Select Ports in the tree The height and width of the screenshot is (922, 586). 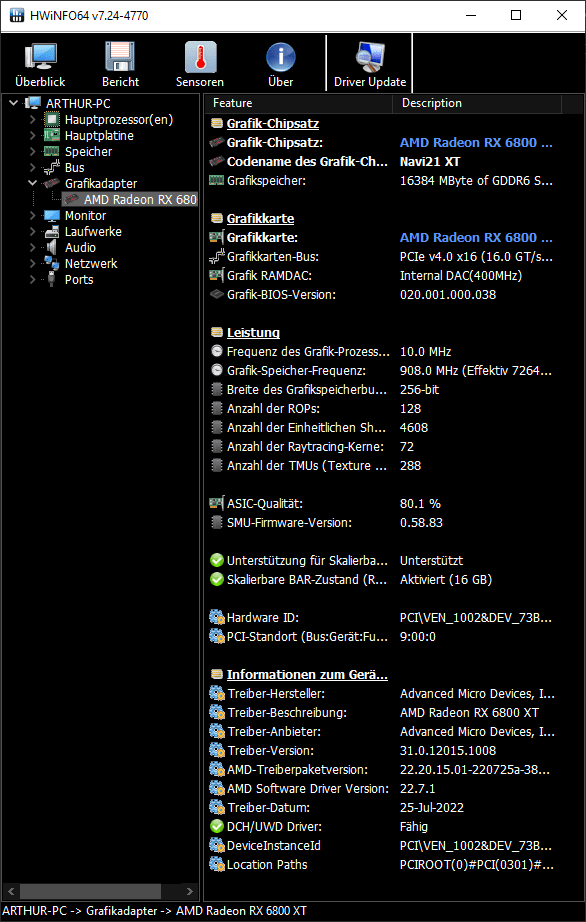tap(79, 279)
